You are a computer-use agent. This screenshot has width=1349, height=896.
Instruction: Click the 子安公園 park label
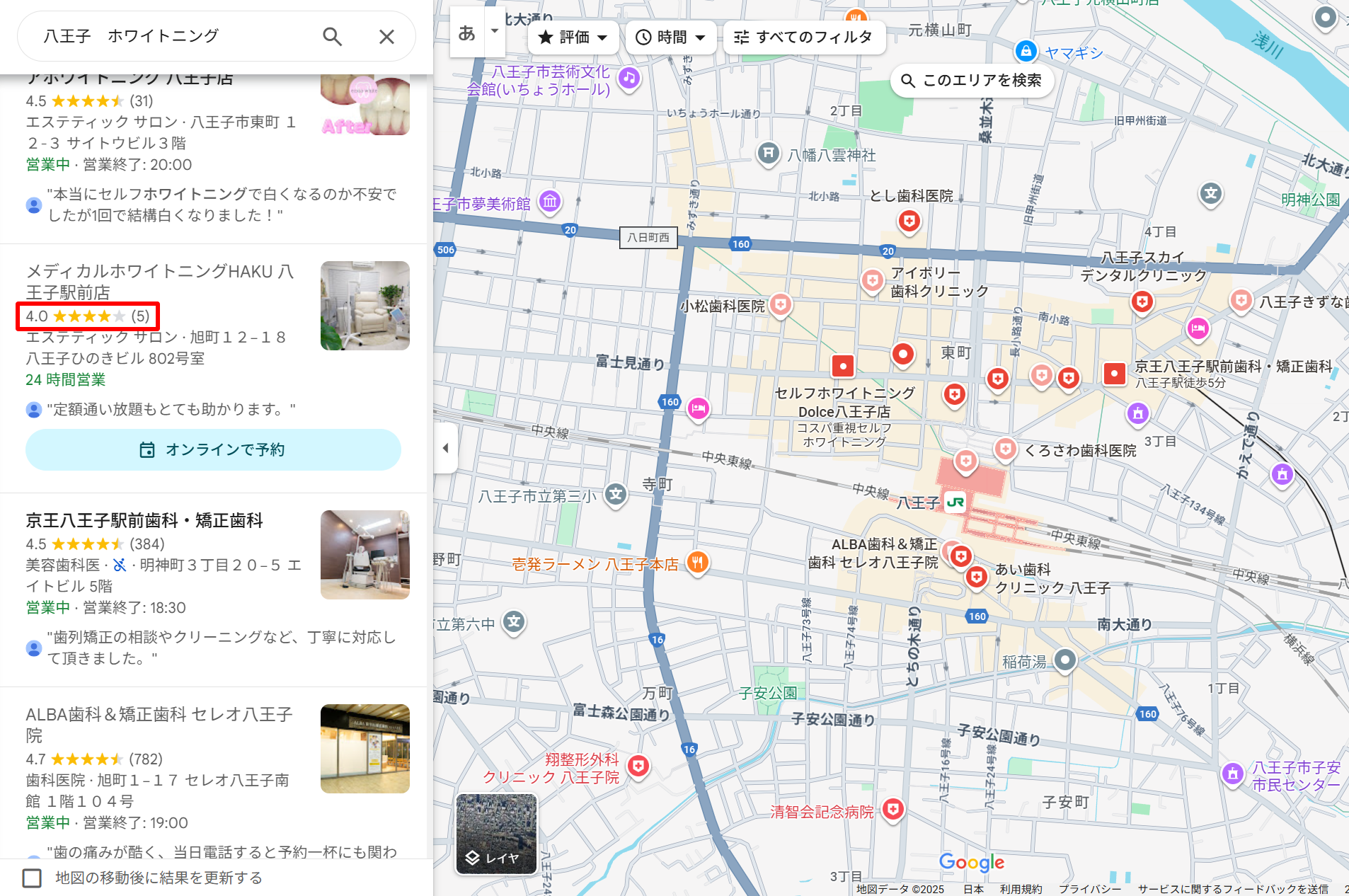(x=768, y=693)
